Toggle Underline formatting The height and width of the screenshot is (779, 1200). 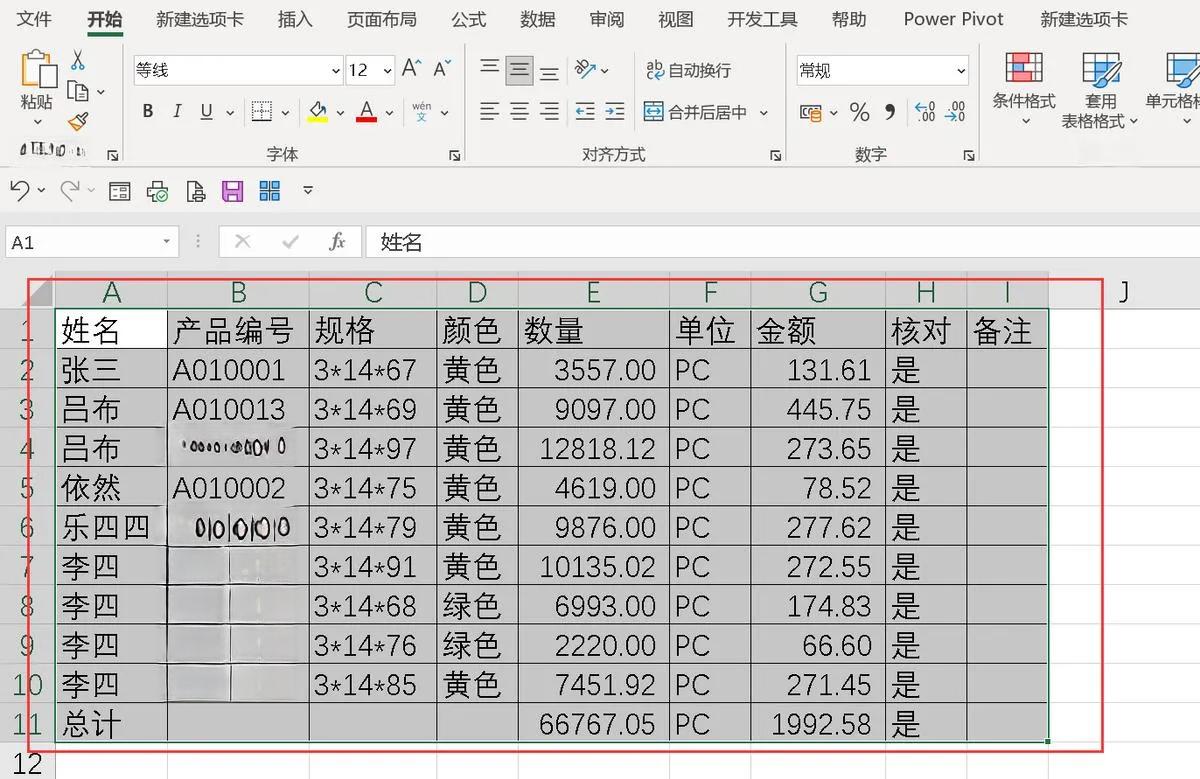207,111
